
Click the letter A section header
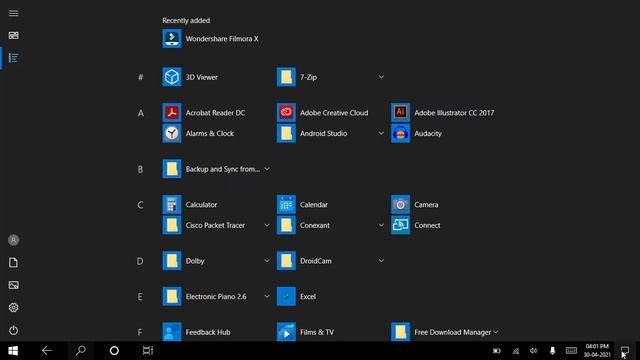(x=140, y=113)
